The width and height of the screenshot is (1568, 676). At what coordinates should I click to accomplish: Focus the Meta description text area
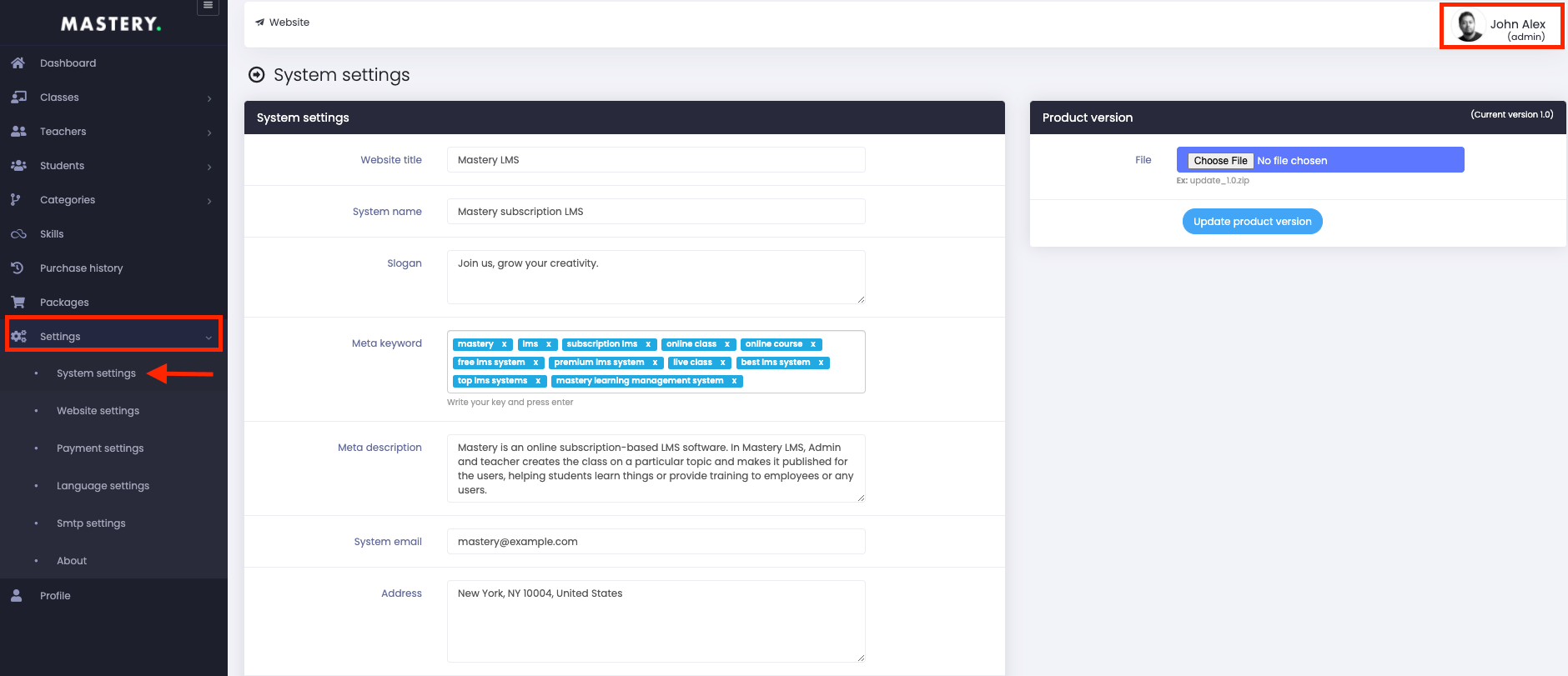click(656, 468)
